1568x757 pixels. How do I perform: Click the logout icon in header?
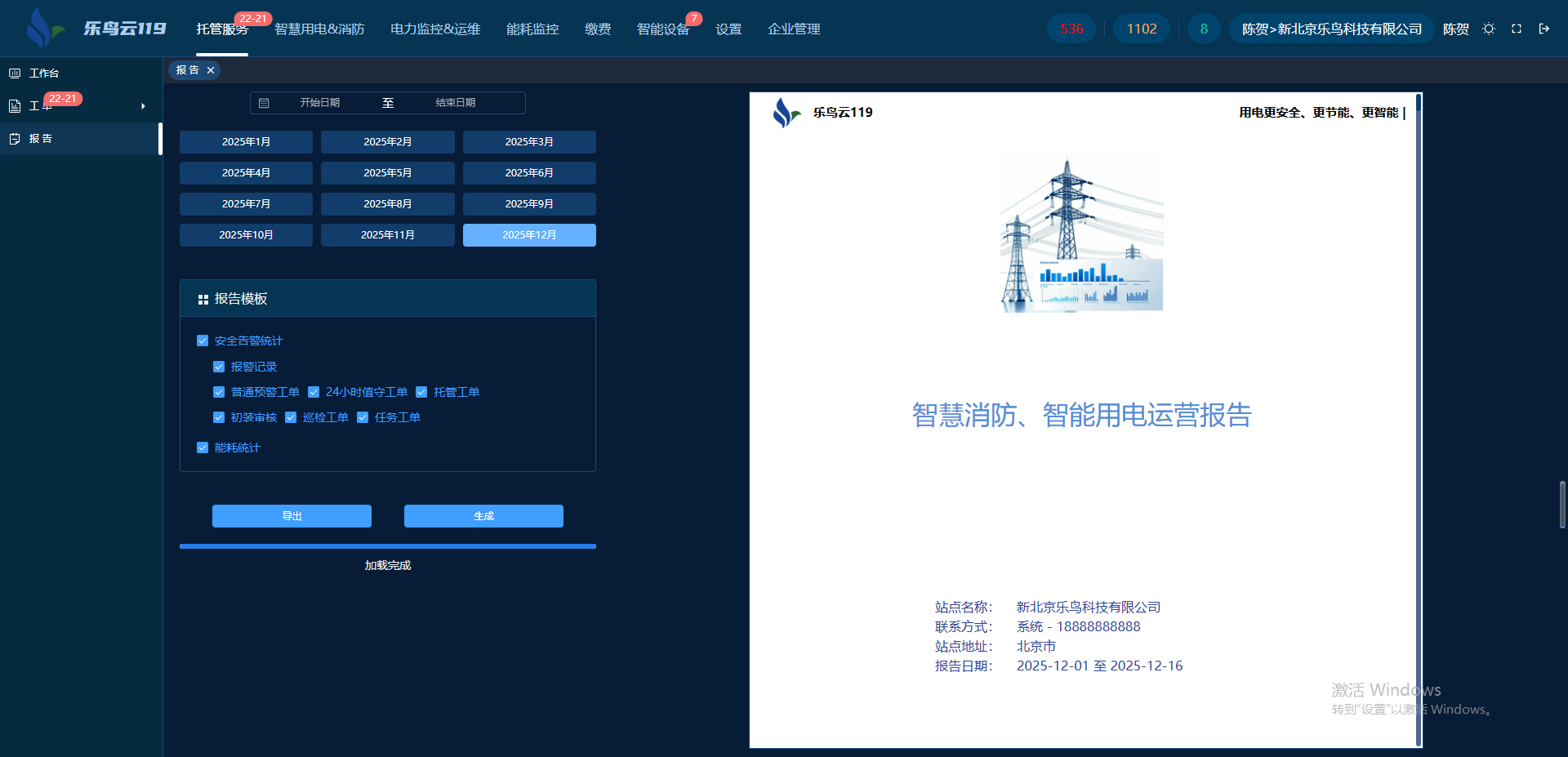coord(1544,29)
